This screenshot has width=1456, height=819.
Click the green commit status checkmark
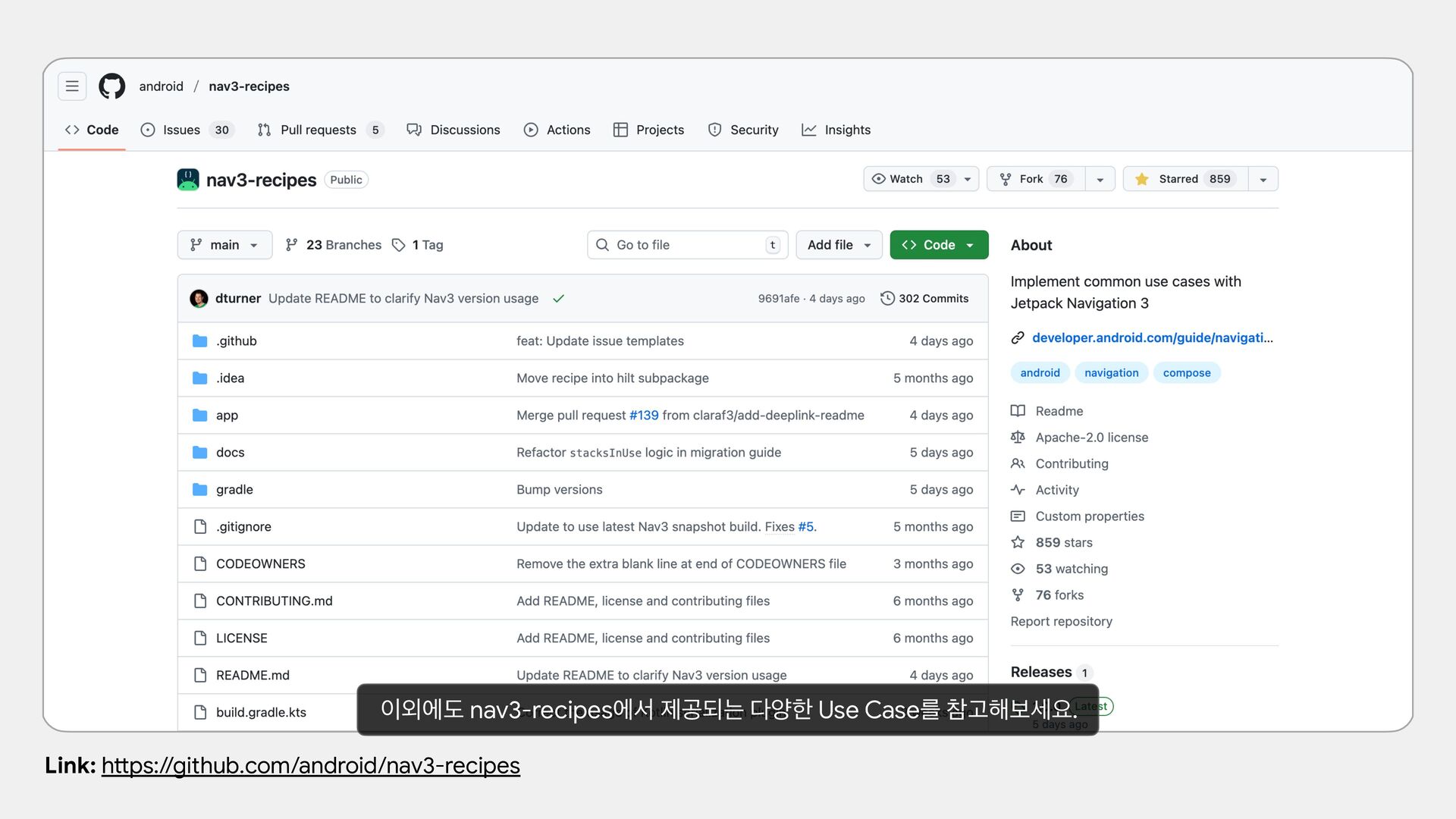(x=559, y=299)
